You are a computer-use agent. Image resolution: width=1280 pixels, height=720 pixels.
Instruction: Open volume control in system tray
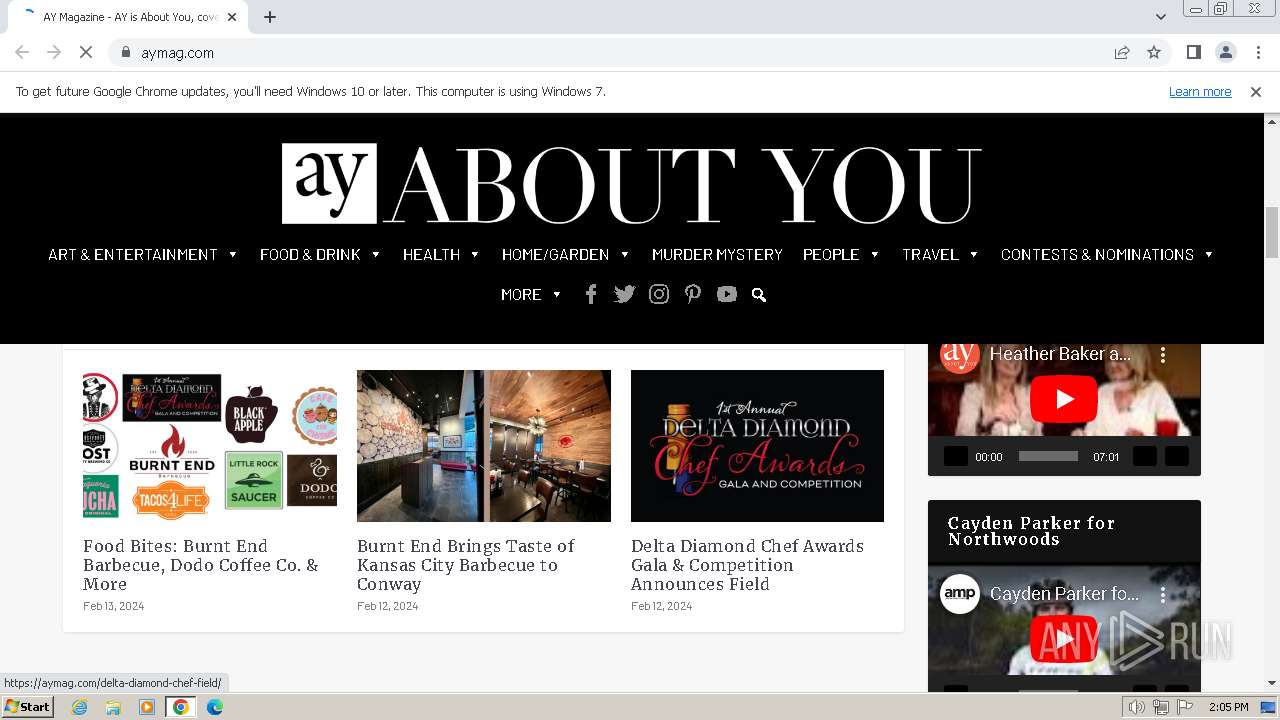(x=1137, y=707)
